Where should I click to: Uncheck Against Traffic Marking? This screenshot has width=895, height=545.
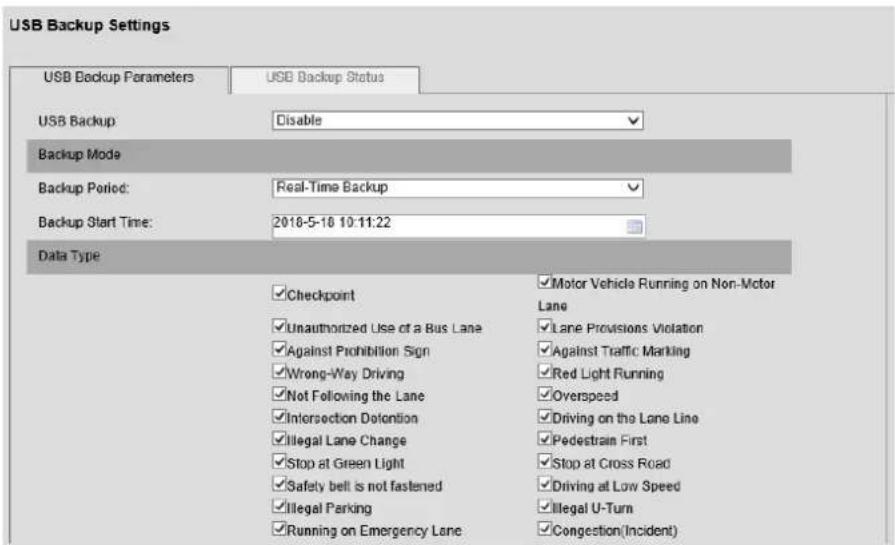pyautogui.click(x=545, y=349)
